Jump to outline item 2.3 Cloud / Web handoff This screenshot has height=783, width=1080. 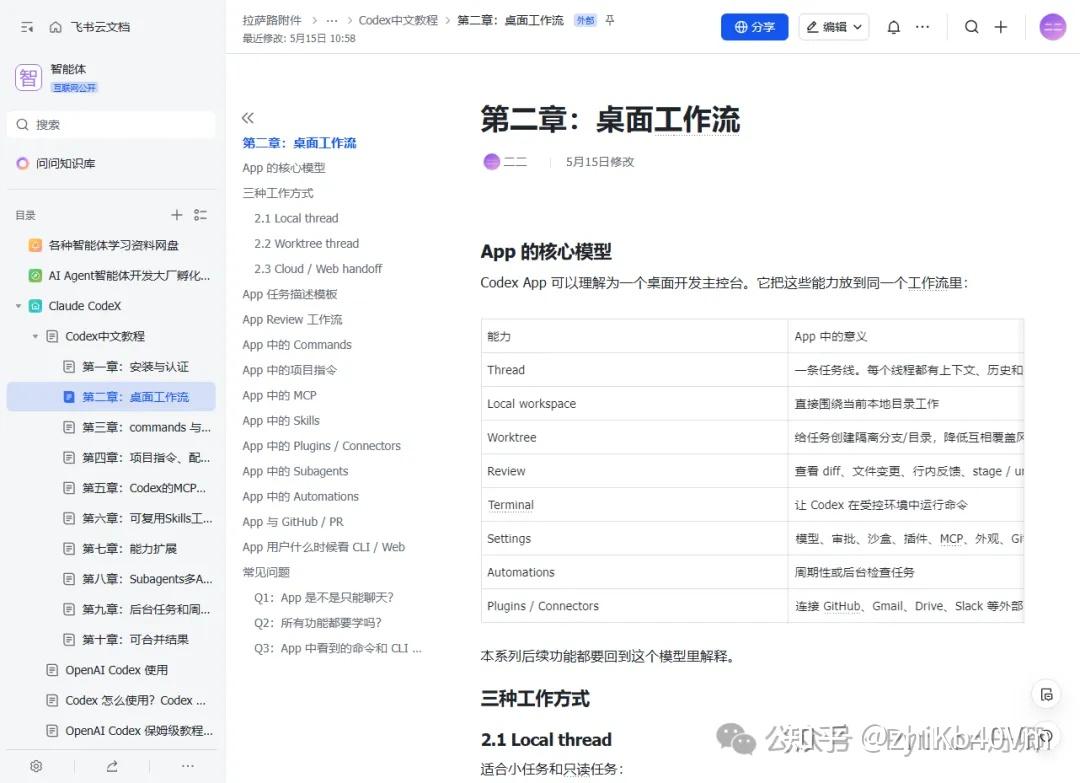318,269
